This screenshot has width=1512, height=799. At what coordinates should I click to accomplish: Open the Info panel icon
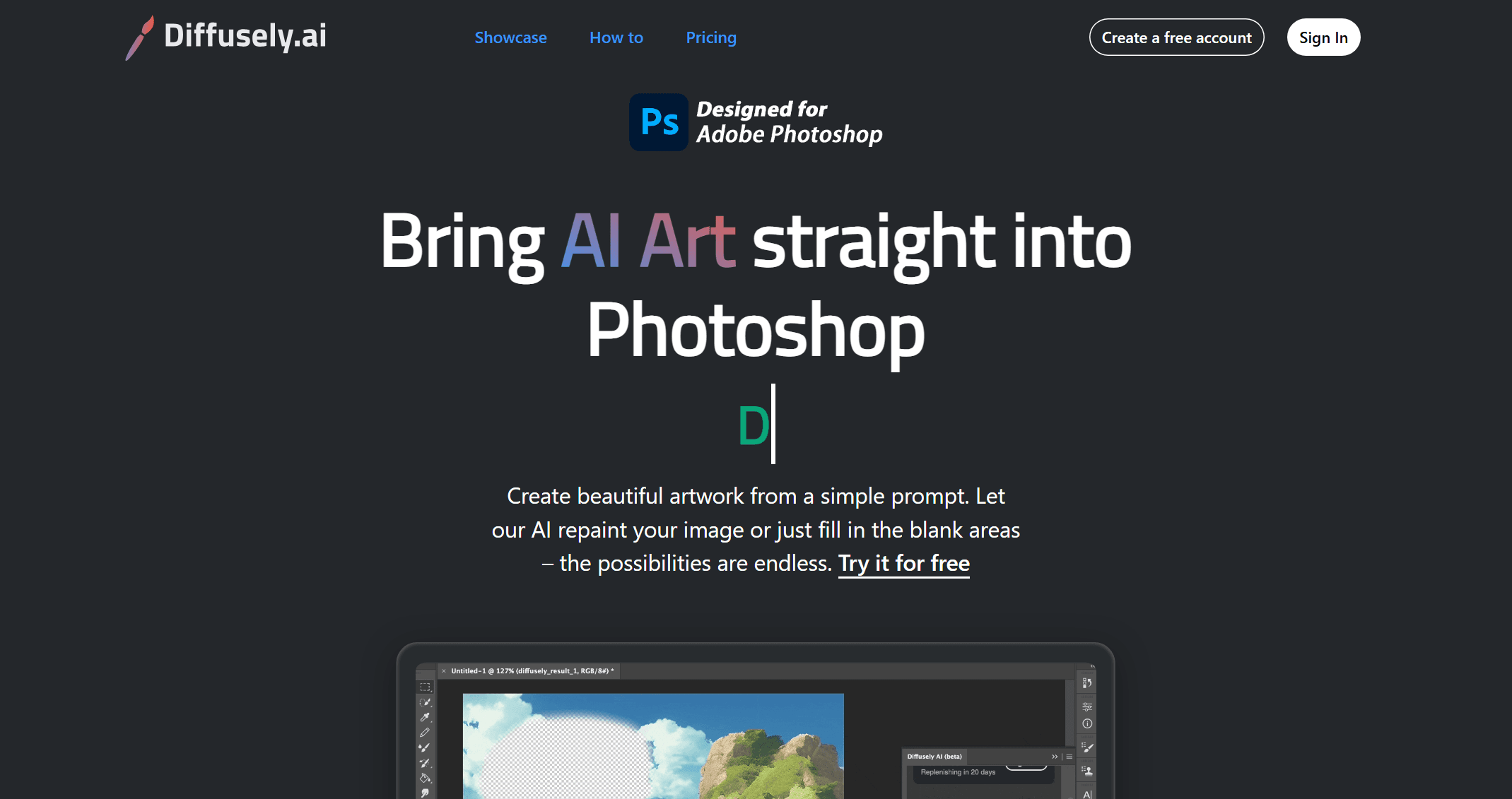pyautogui.click(x=1087, y=723)
